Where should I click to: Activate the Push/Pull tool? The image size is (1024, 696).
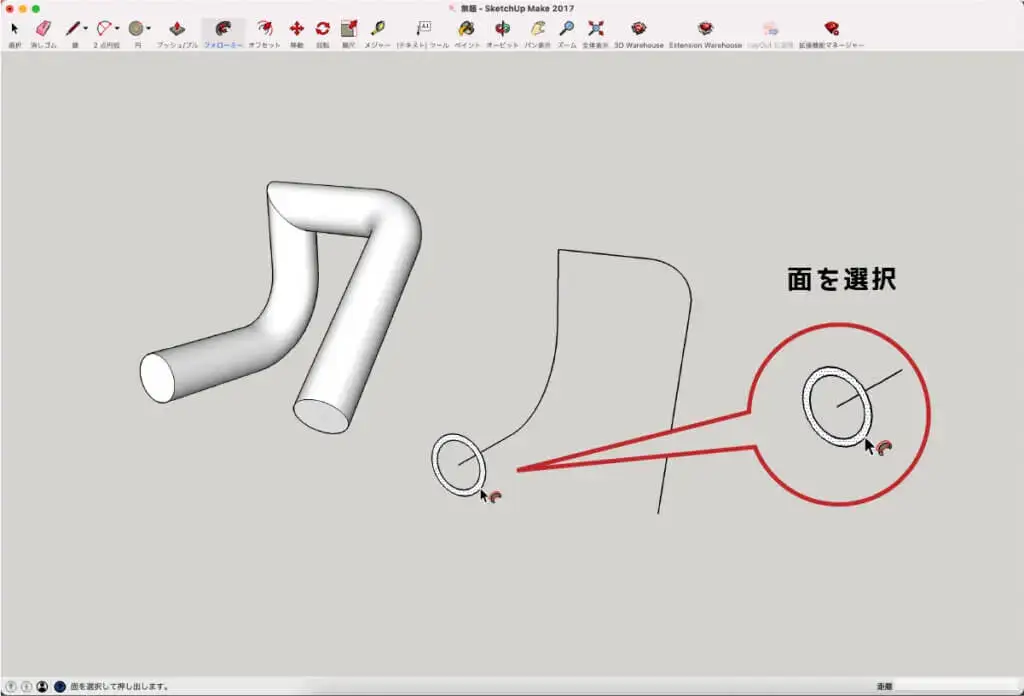[177, 29]
